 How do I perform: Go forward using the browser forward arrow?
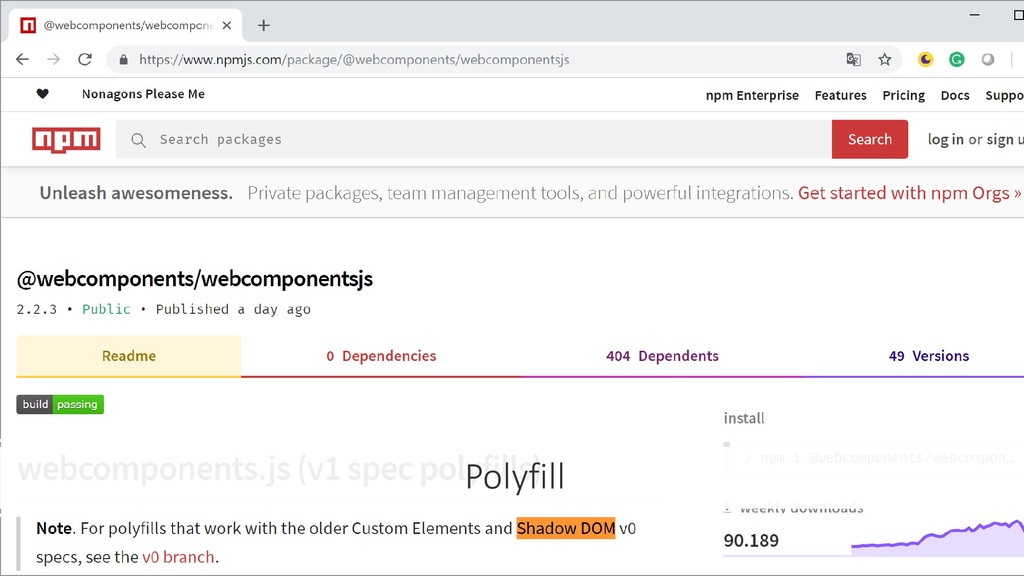tap(54, 59)
